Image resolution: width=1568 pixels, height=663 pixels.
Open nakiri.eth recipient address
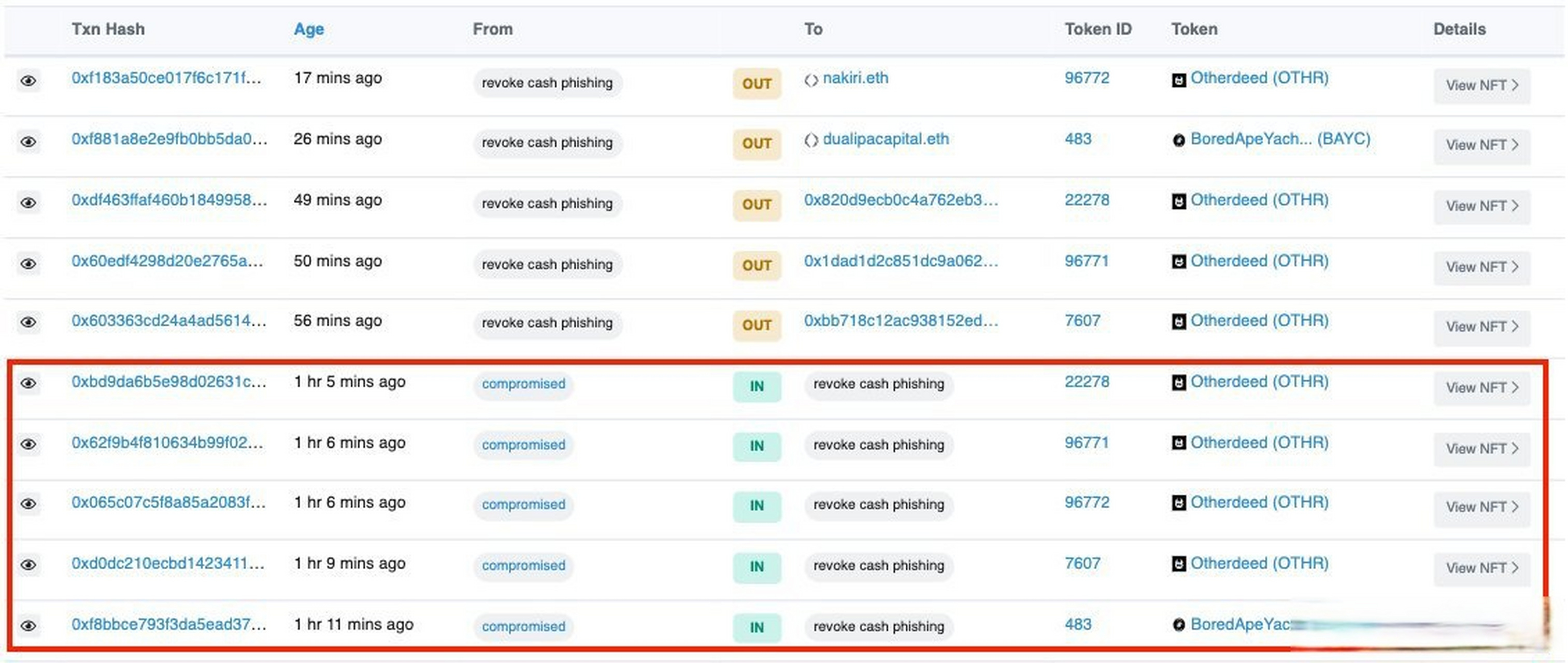pyautogui.click(x=855, y=78)
